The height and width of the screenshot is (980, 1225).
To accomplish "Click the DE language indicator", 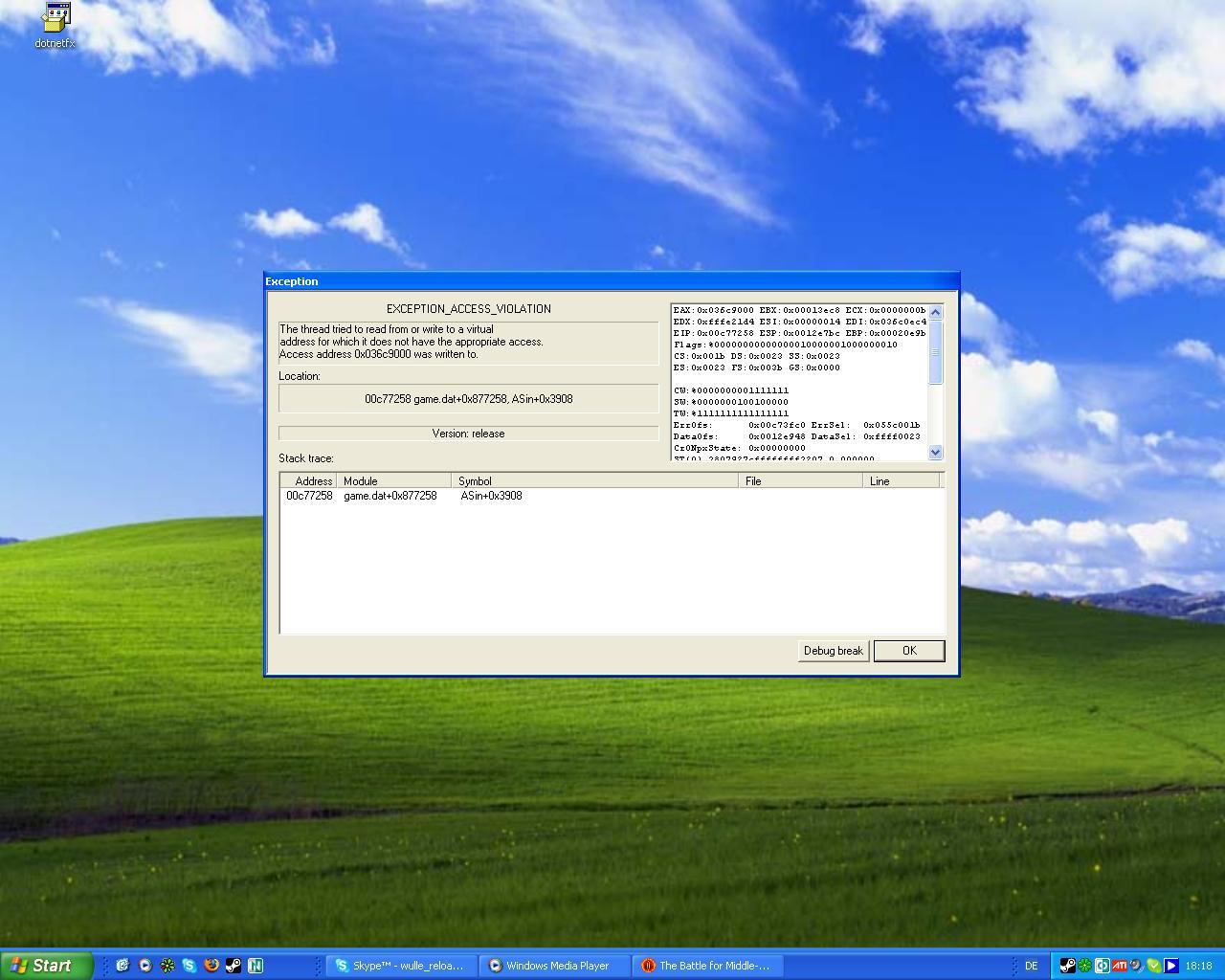I will 1031,966.
